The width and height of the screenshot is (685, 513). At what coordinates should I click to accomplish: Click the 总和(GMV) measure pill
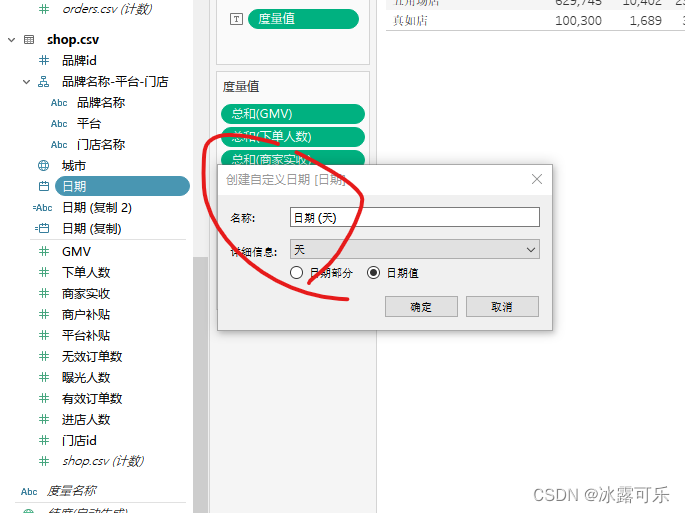293,114
